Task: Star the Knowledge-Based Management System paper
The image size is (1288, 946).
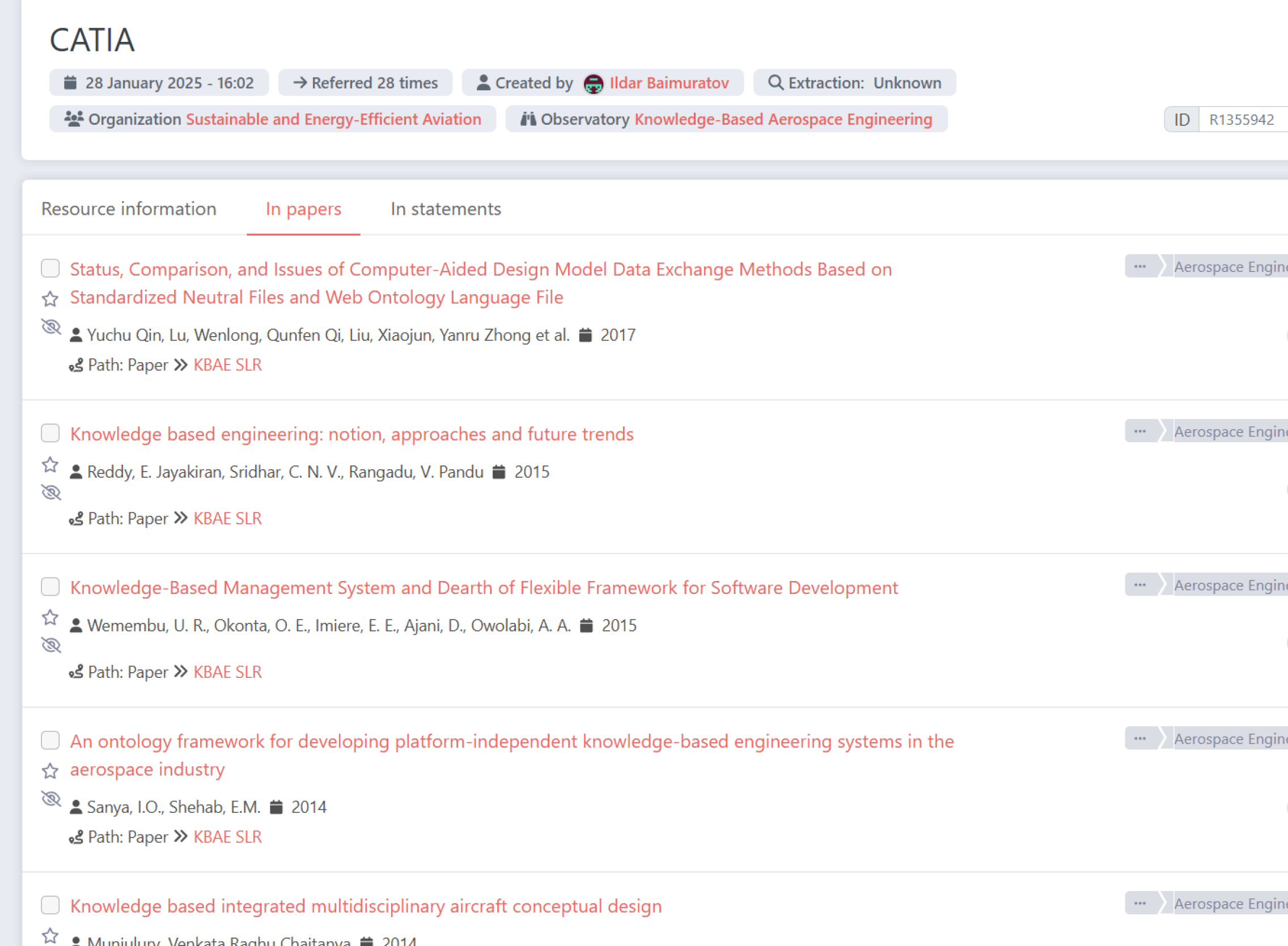Action: tap(50, 617)
